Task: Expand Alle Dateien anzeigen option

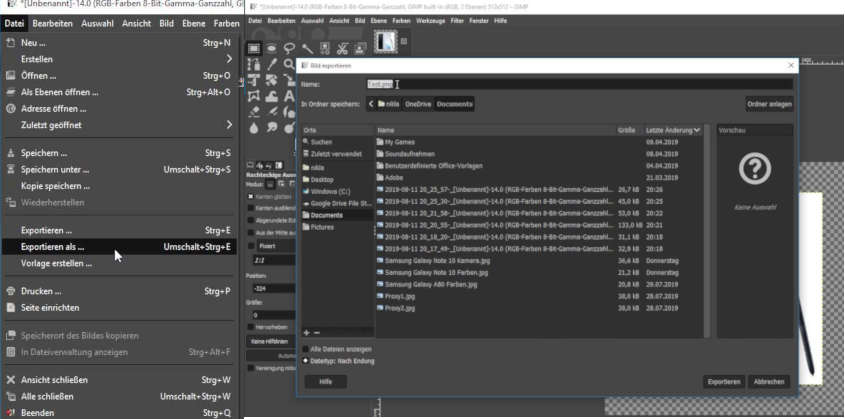Action: [306, 349]
